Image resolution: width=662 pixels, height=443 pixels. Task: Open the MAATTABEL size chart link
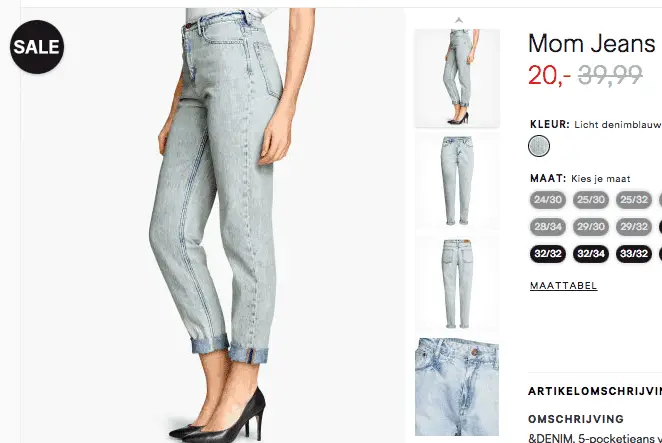pos(564,286)
